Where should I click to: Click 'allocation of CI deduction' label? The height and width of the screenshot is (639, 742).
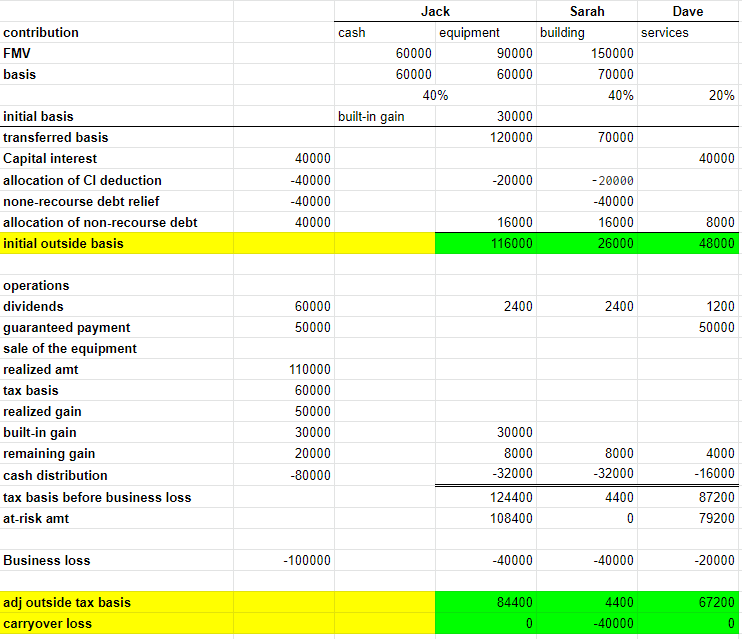82,180
